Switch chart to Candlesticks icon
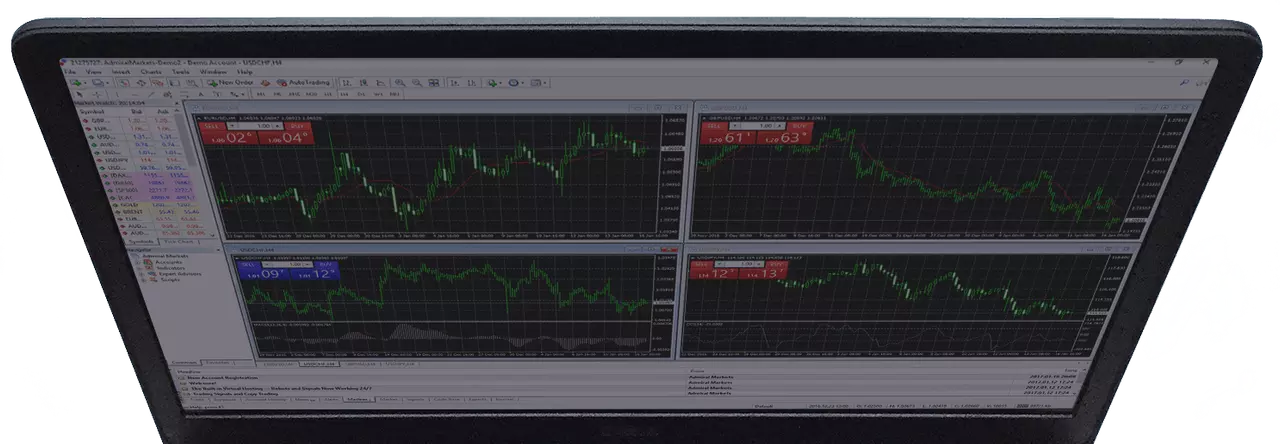Image resolution: width=1280 pixels, height=444 pixels. (363, 83)
